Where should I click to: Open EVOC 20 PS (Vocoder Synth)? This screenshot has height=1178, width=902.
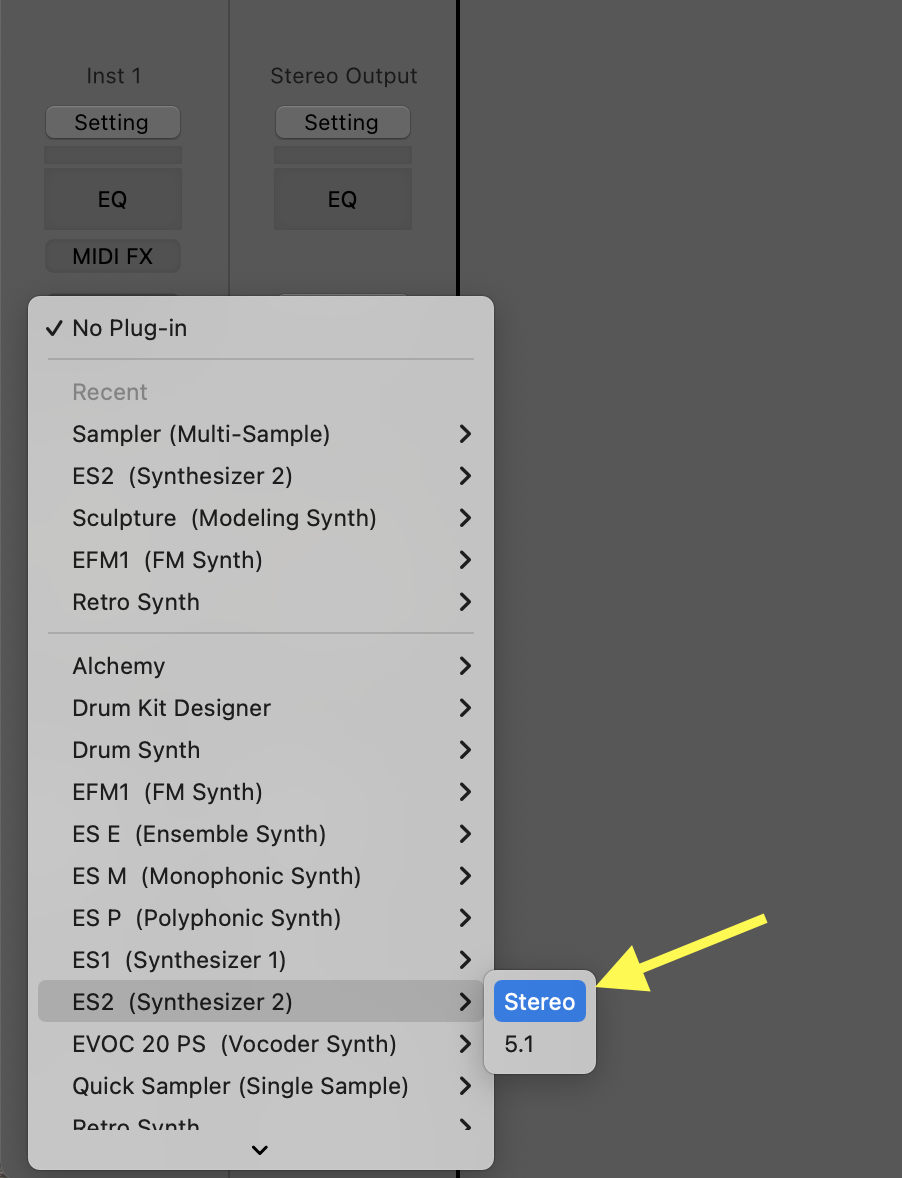tap(234, 1044)
